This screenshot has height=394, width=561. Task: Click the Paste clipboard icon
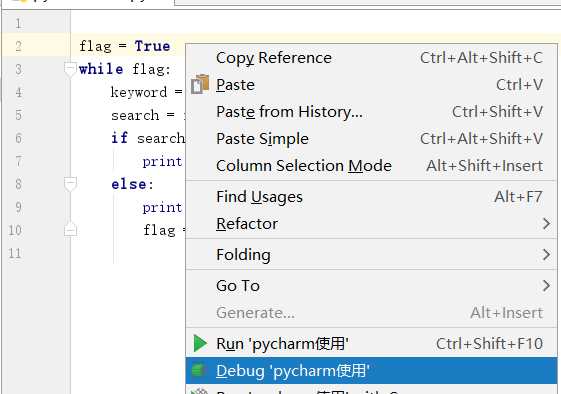point(200,84)
